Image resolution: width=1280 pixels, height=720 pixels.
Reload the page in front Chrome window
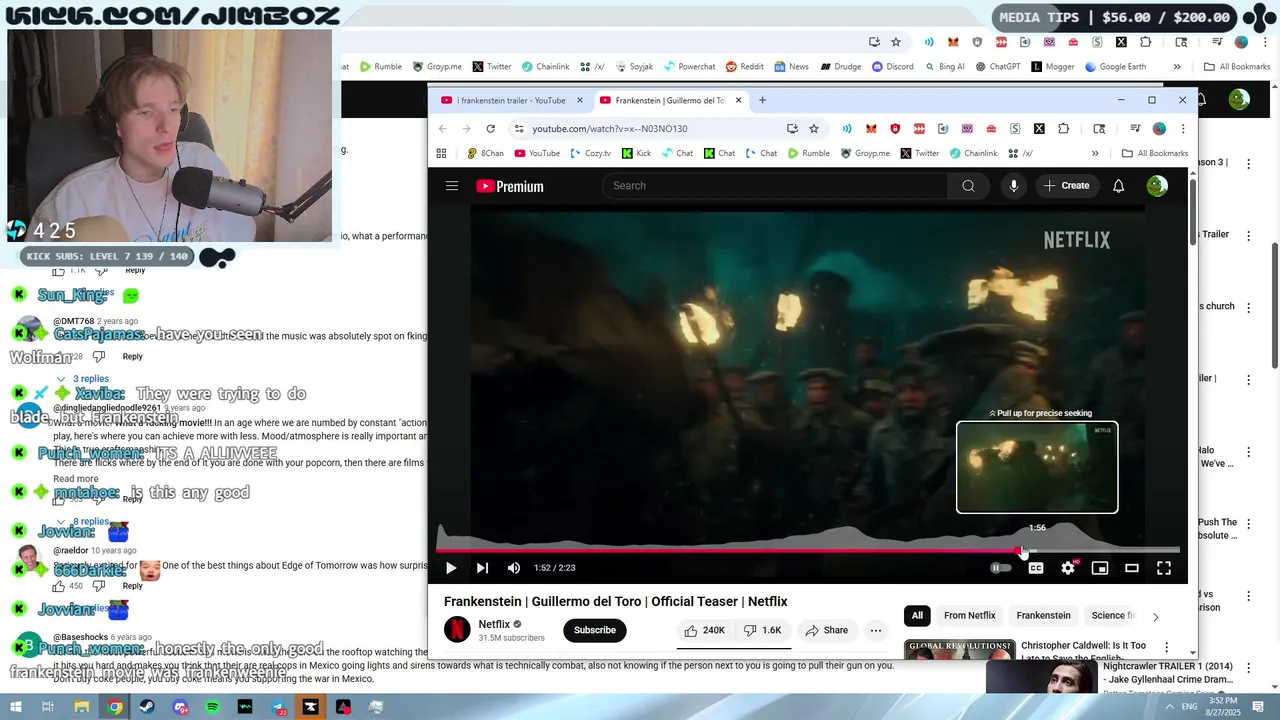tap(490, 128)
